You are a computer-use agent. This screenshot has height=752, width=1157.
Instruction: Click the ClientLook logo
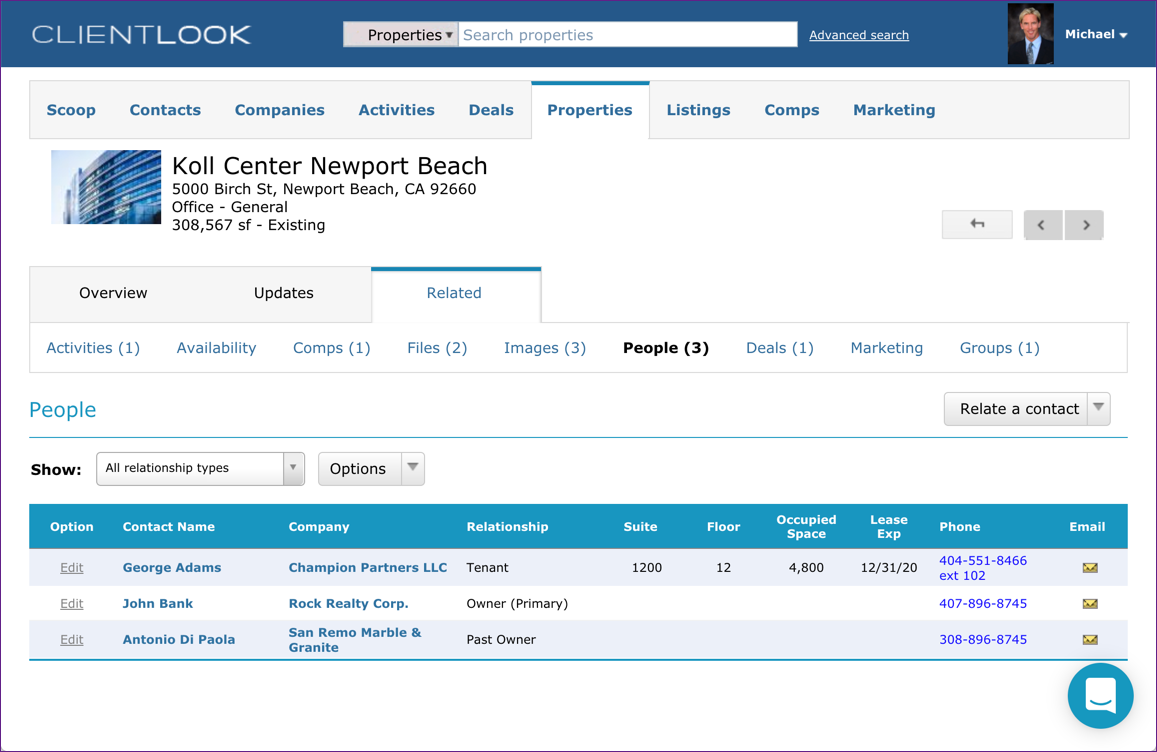[141, 34]
